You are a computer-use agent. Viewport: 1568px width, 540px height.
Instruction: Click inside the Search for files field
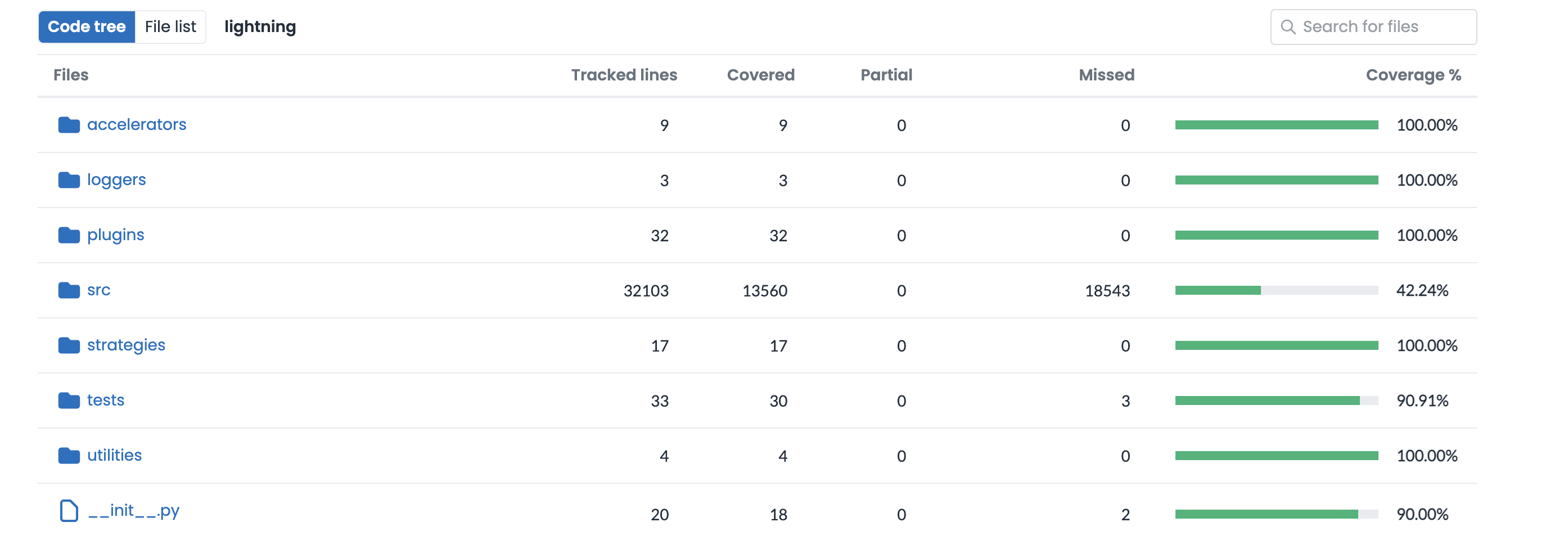pos(1373,27)
